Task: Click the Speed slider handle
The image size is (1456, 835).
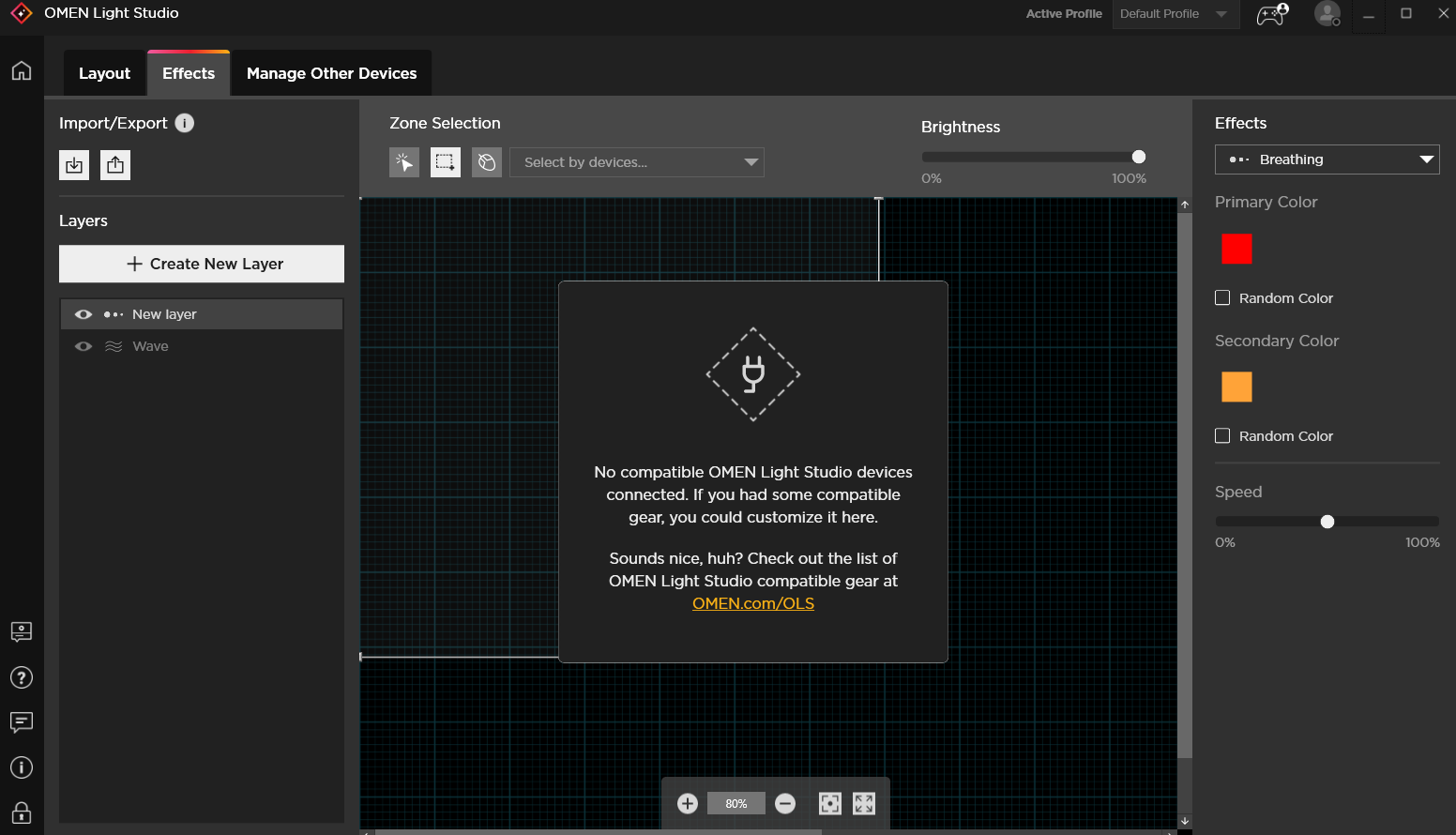Action: pyautogui.click(x=1327, y=522)
